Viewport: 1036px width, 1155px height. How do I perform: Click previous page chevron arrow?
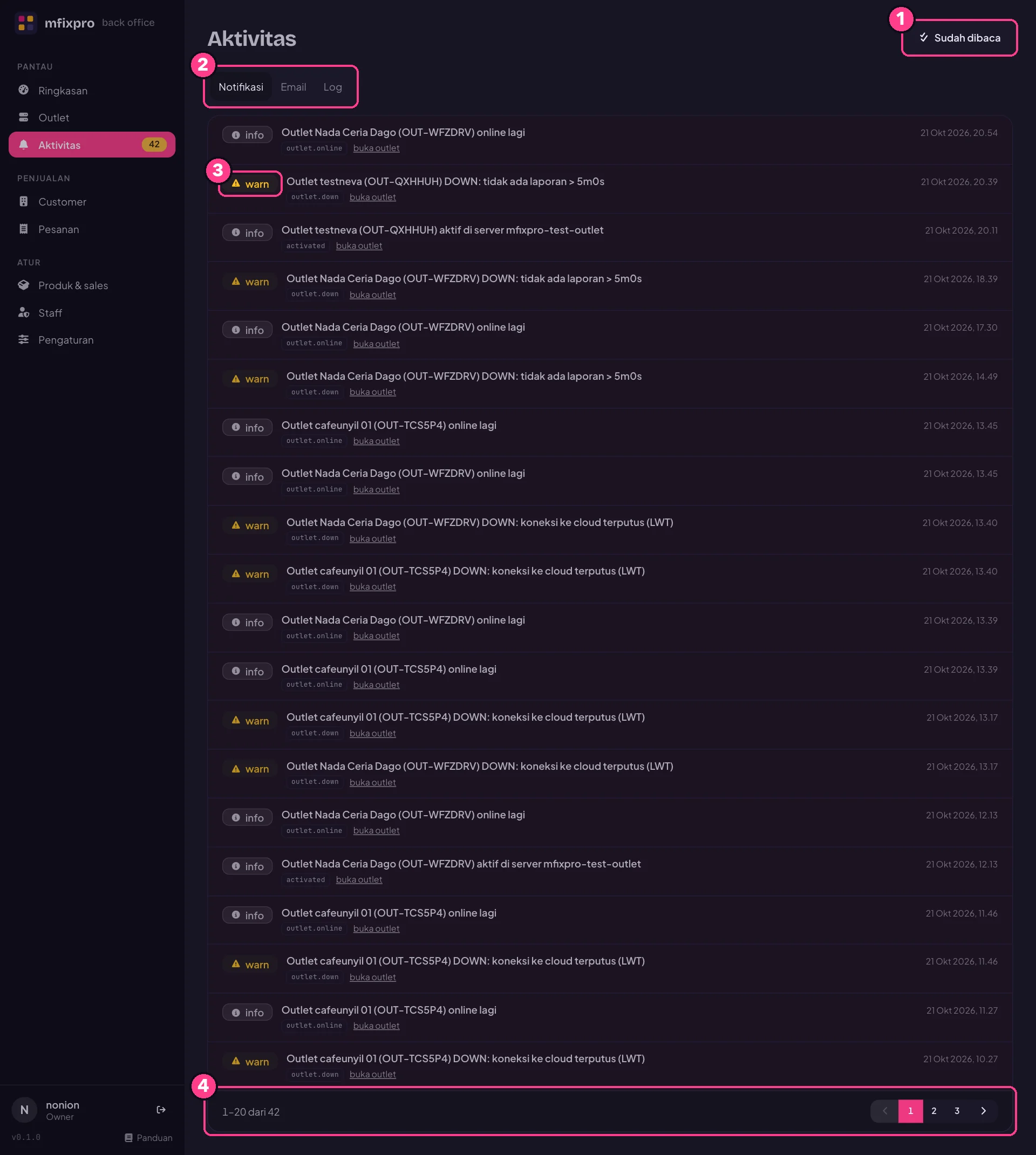point(884,1111)
